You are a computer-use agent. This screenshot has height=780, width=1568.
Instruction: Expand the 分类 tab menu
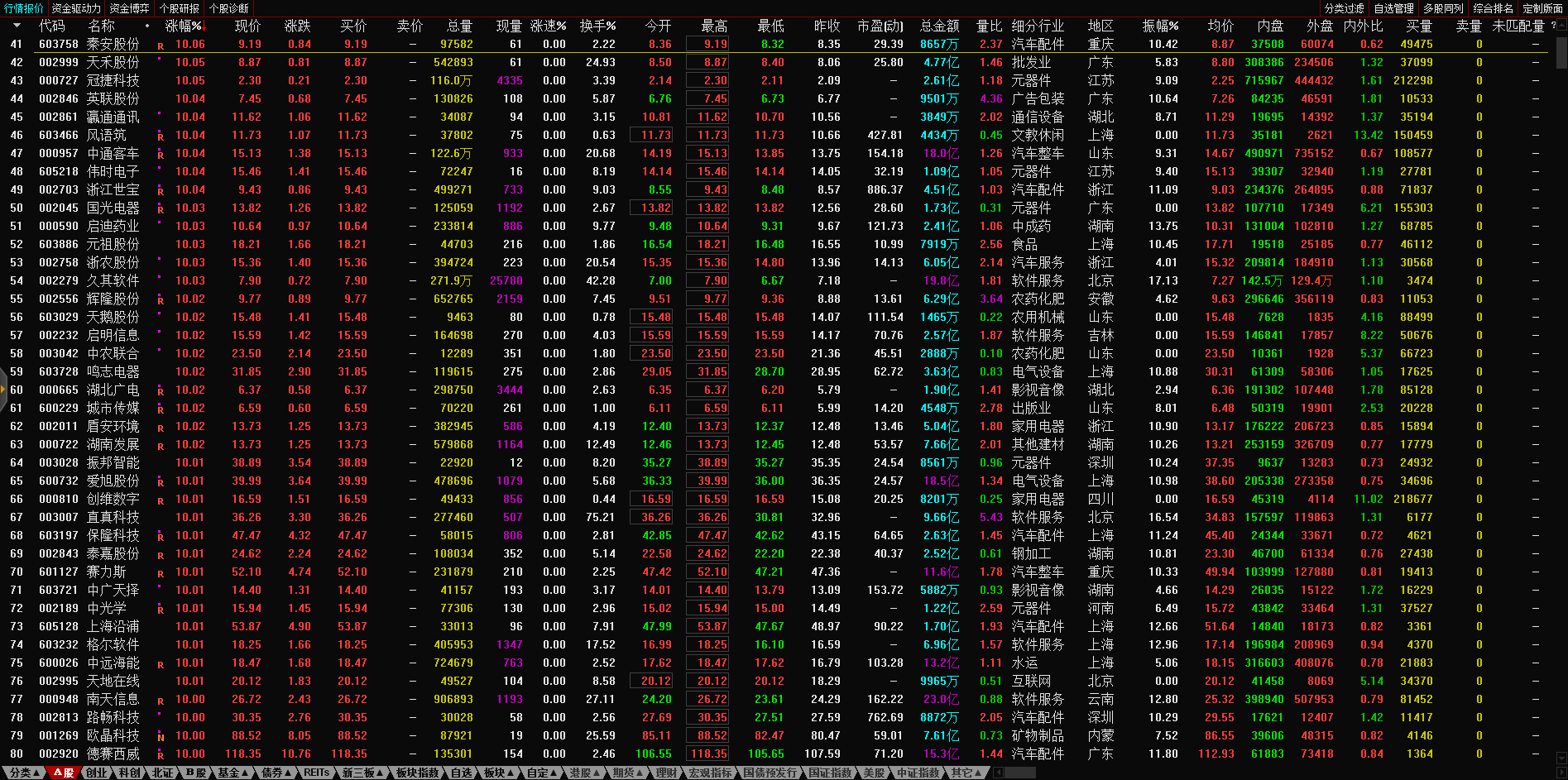[x=24, y=773]
